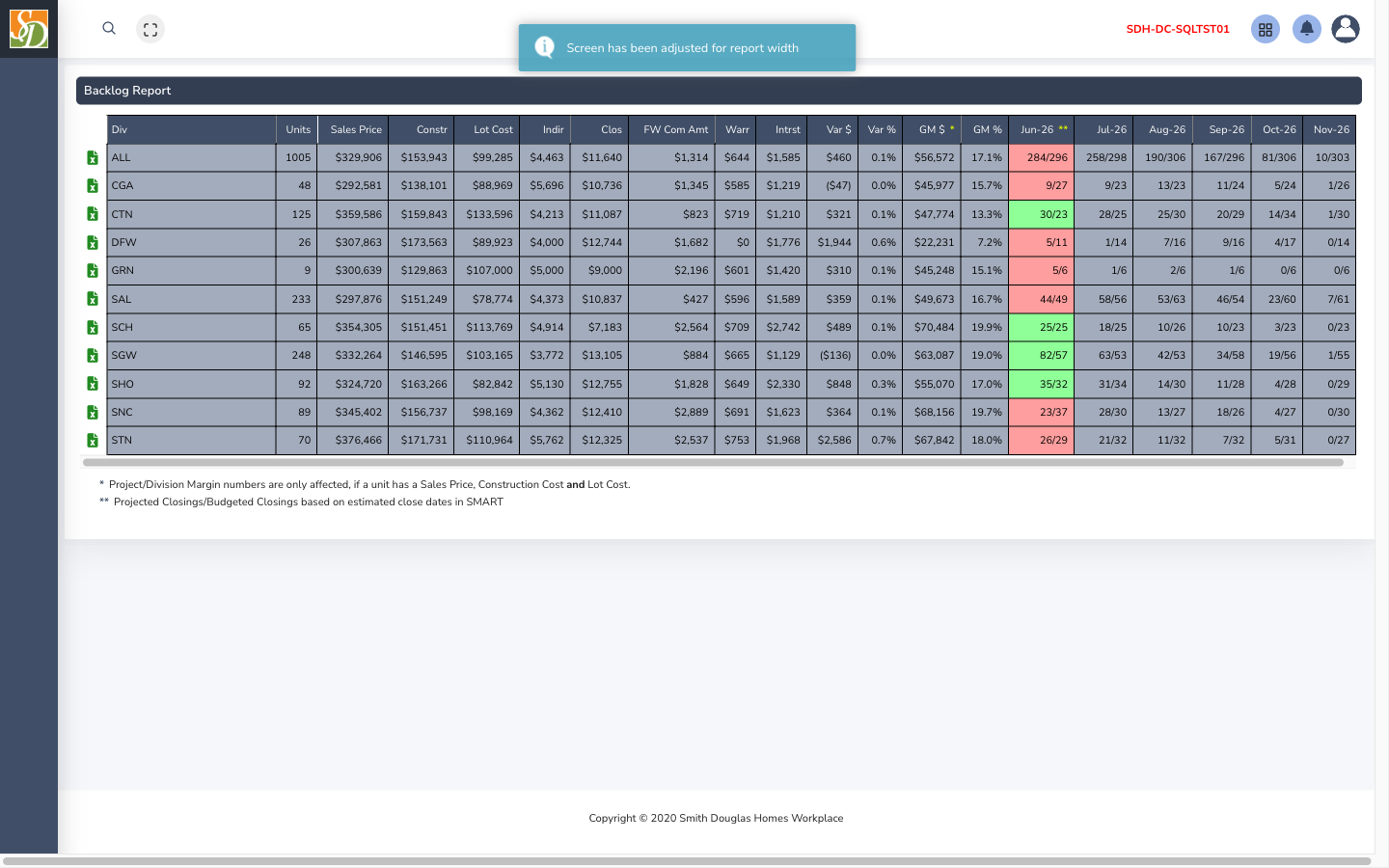This screenshot has width=1389, height=868.
Task: Click the Sep-26 column header
Action: [1222, 129]
